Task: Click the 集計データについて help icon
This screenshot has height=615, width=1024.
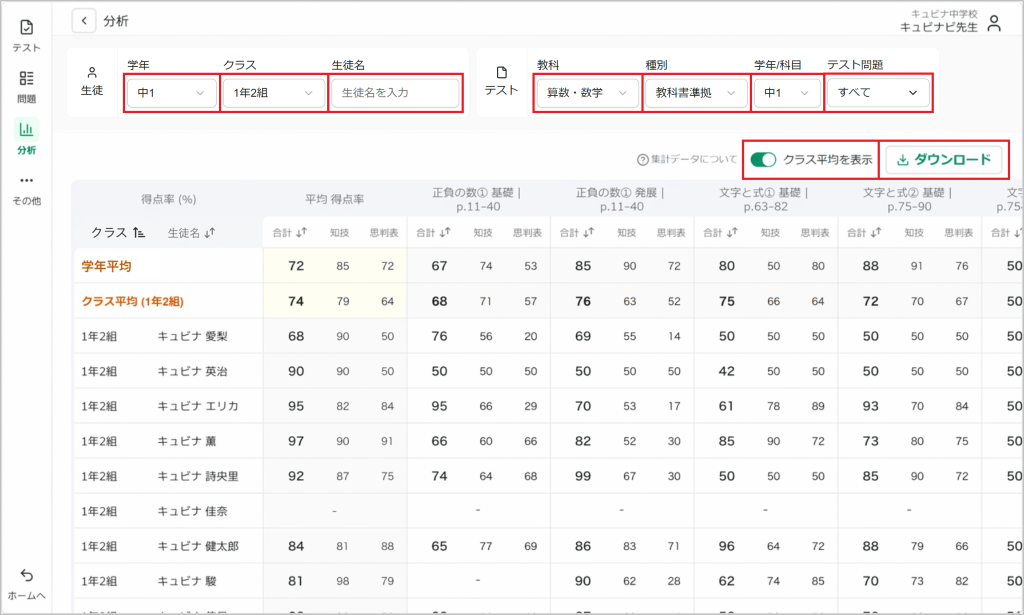Action: (x=643, y=159)
